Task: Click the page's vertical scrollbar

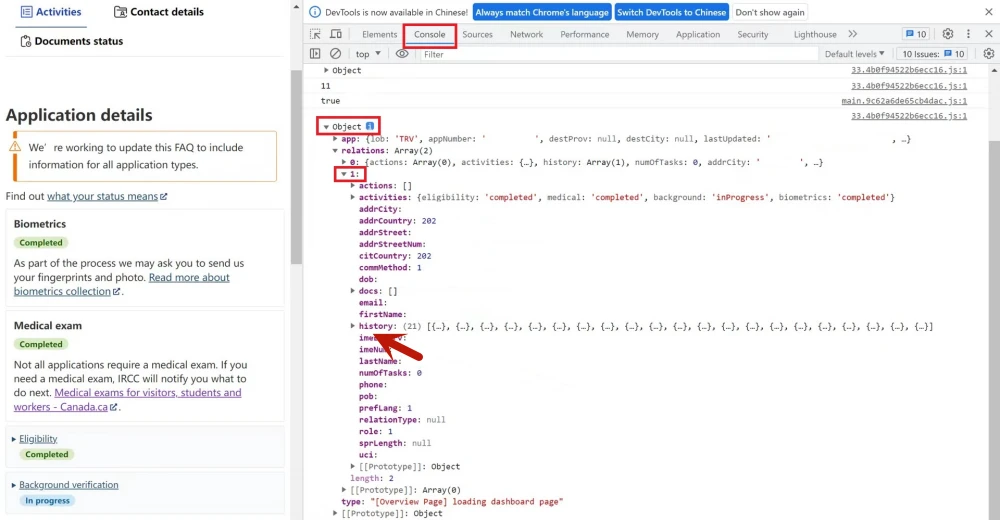Action: (x=296, y=167)
